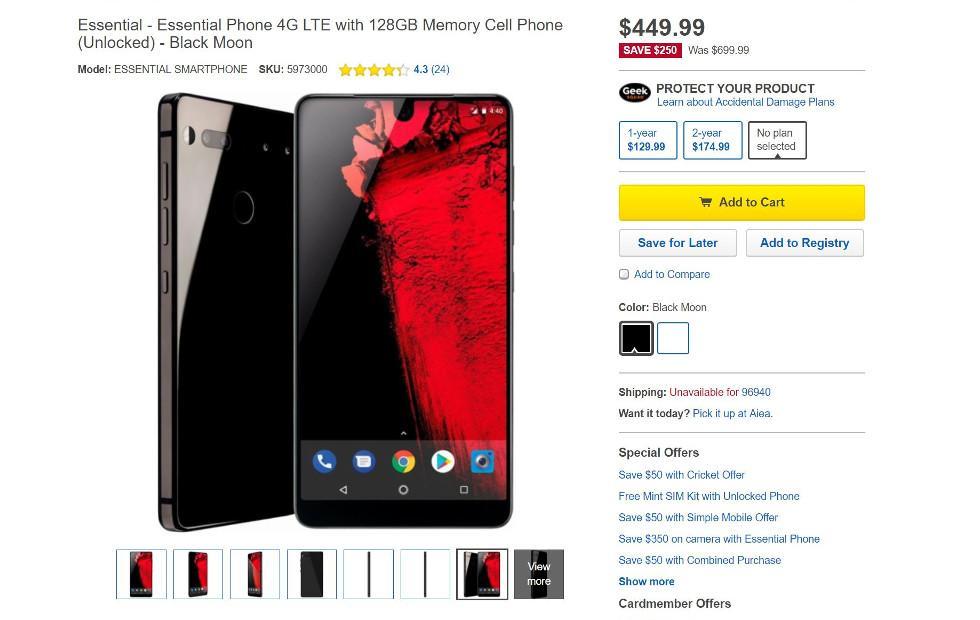Open Pick it up at Aiea link

pos(732,413)
